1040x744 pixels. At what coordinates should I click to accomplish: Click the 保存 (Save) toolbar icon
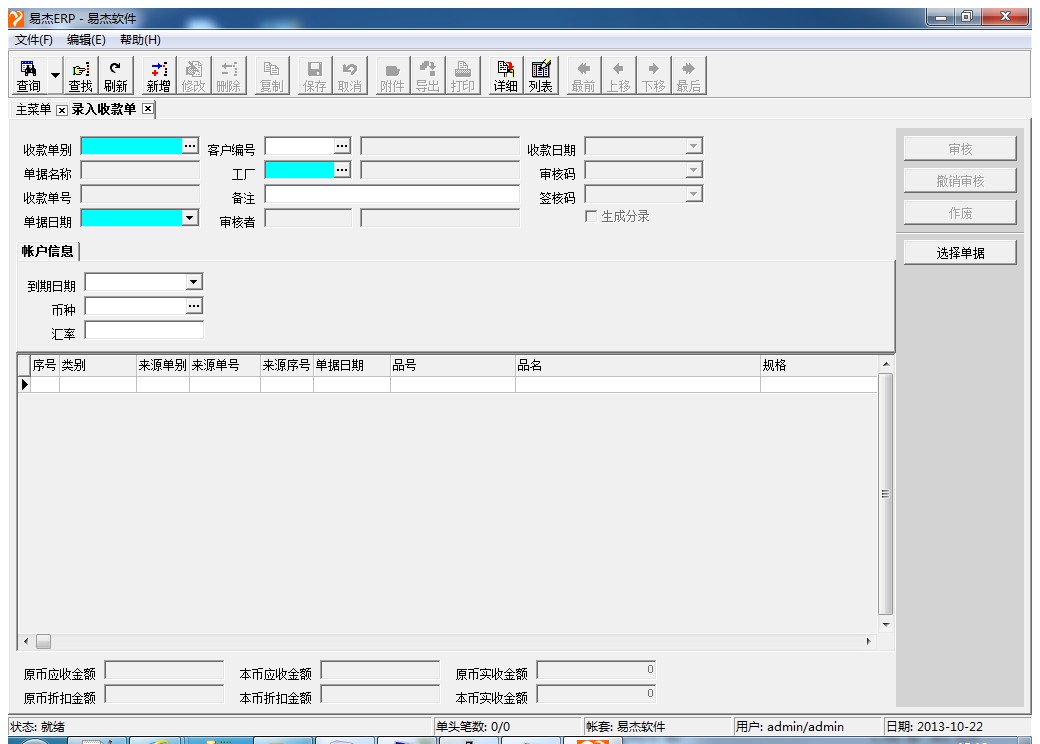314,76
